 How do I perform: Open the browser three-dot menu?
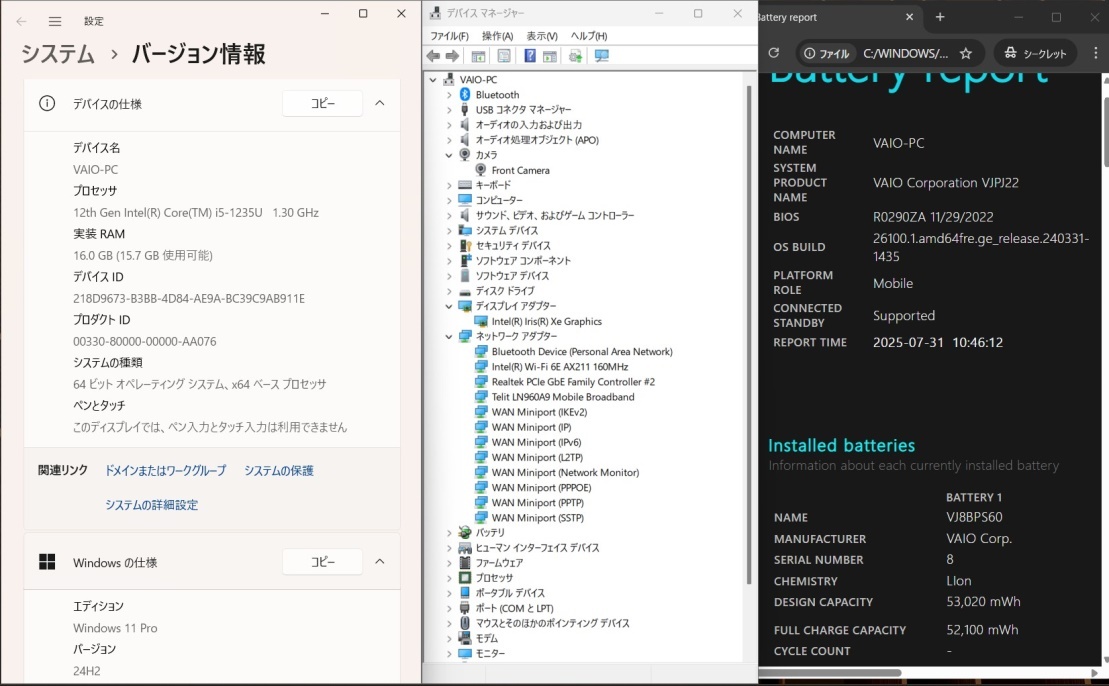1096,53
